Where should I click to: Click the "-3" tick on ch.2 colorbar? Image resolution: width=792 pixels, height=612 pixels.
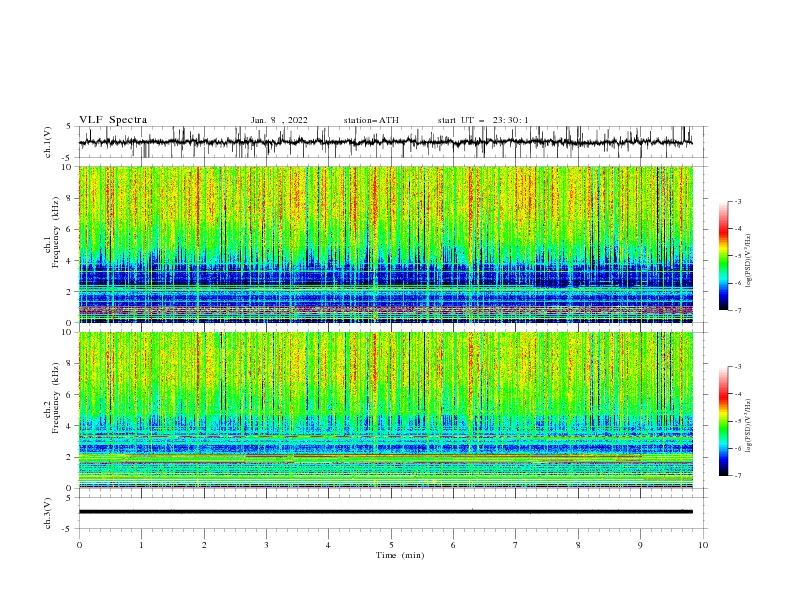[x=737, y=367]
